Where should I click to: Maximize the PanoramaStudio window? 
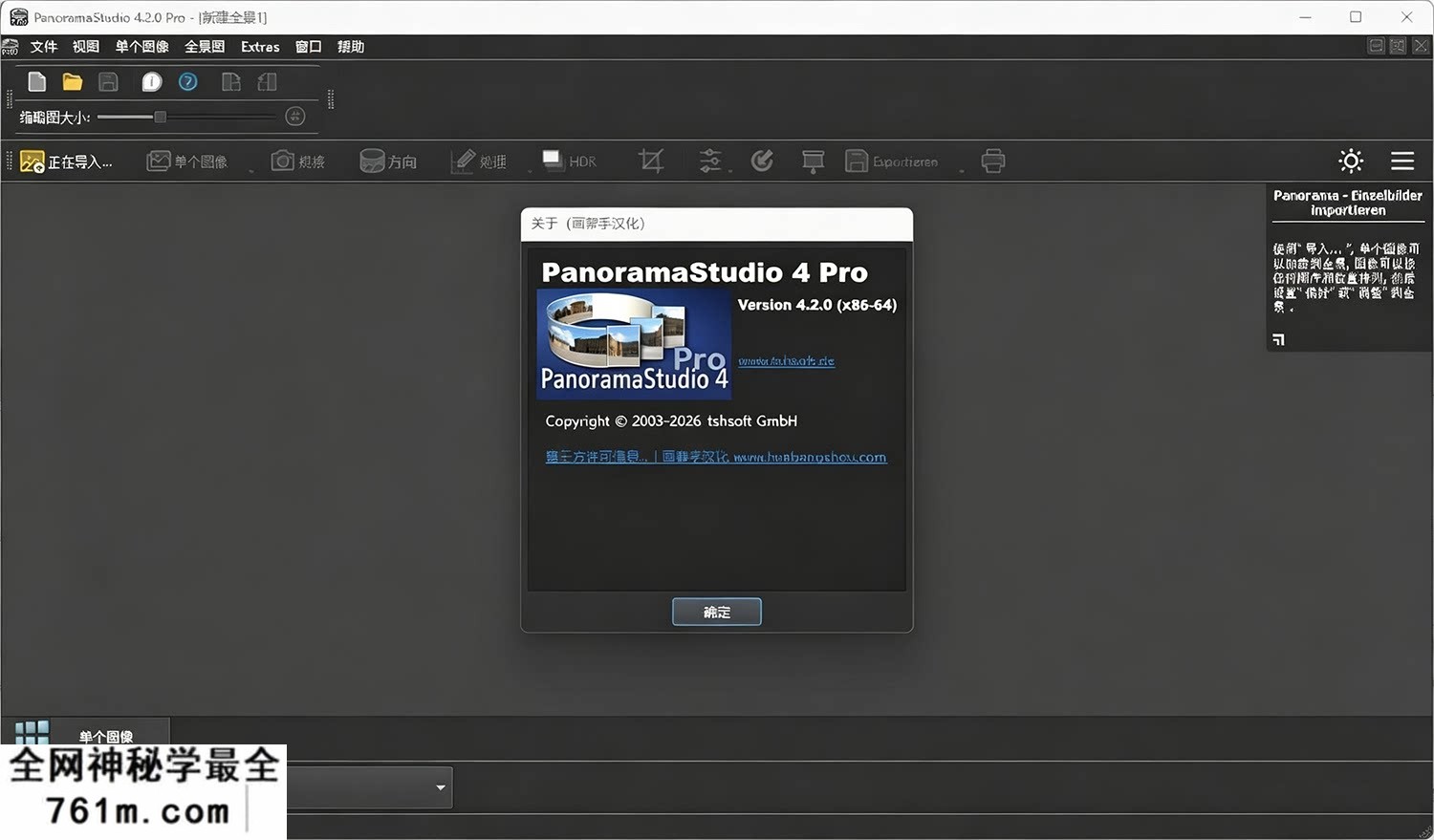(x=1356, y=17)
